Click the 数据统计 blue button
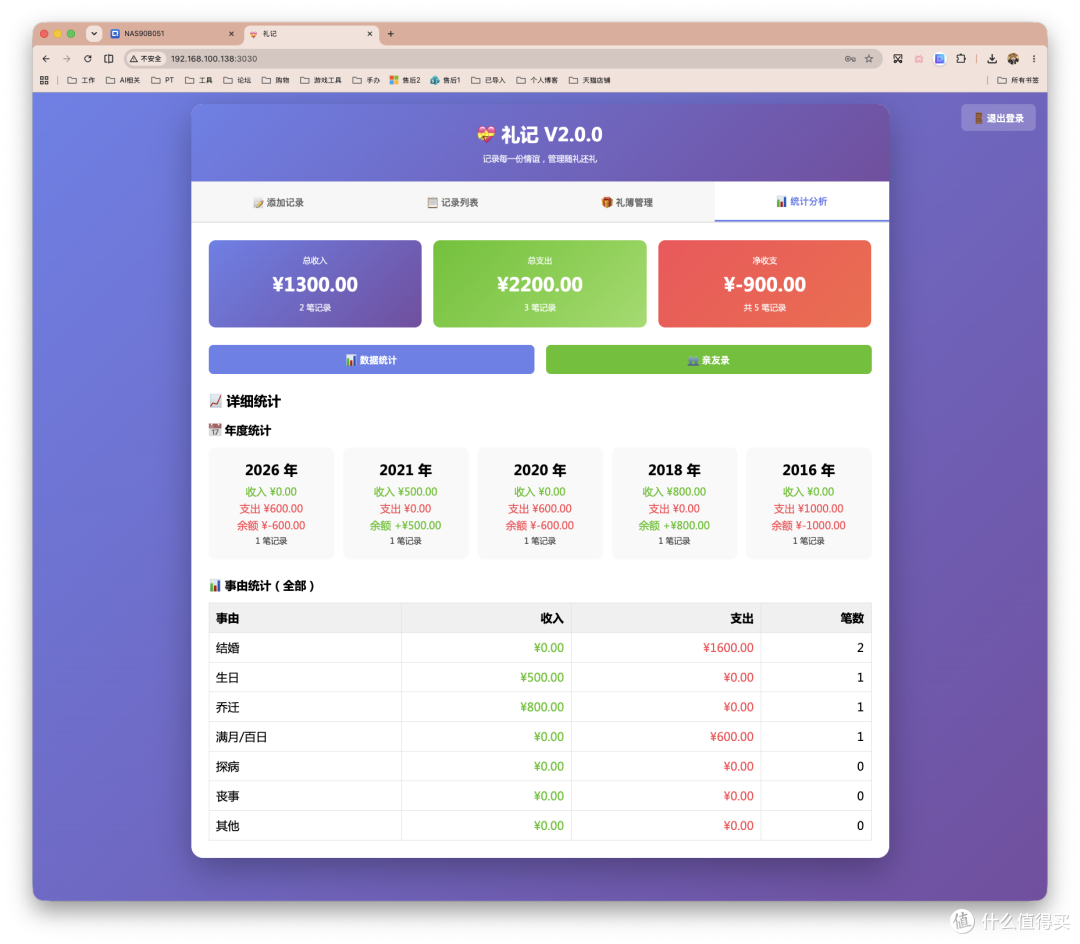This screenshot has height=944, width=1080. coord(371,360)
